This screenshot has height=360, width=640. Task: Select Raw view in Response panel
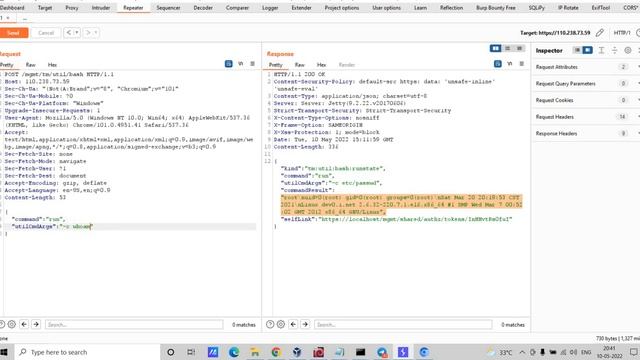pyautogui.click(x=300, y=65)
